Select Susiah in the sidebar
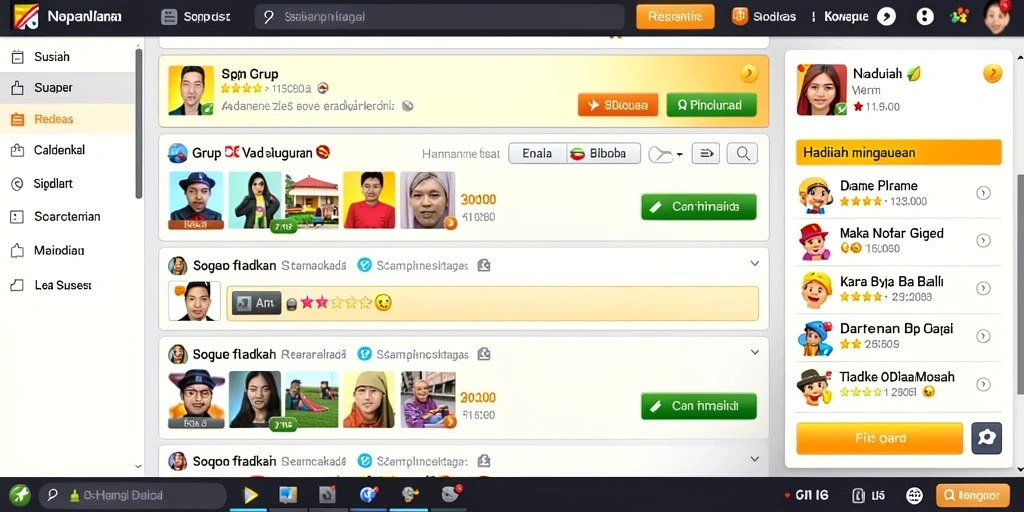This screenshot has width=1024, height=512. click(x=68, y=57)
